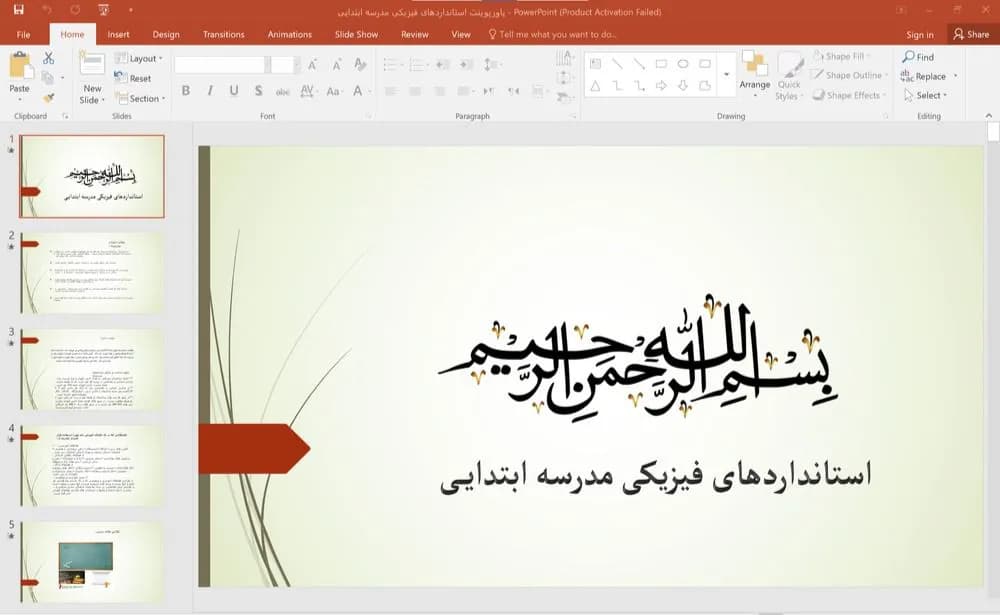Expand the shapes gallery More arrow

pos(726,75)
